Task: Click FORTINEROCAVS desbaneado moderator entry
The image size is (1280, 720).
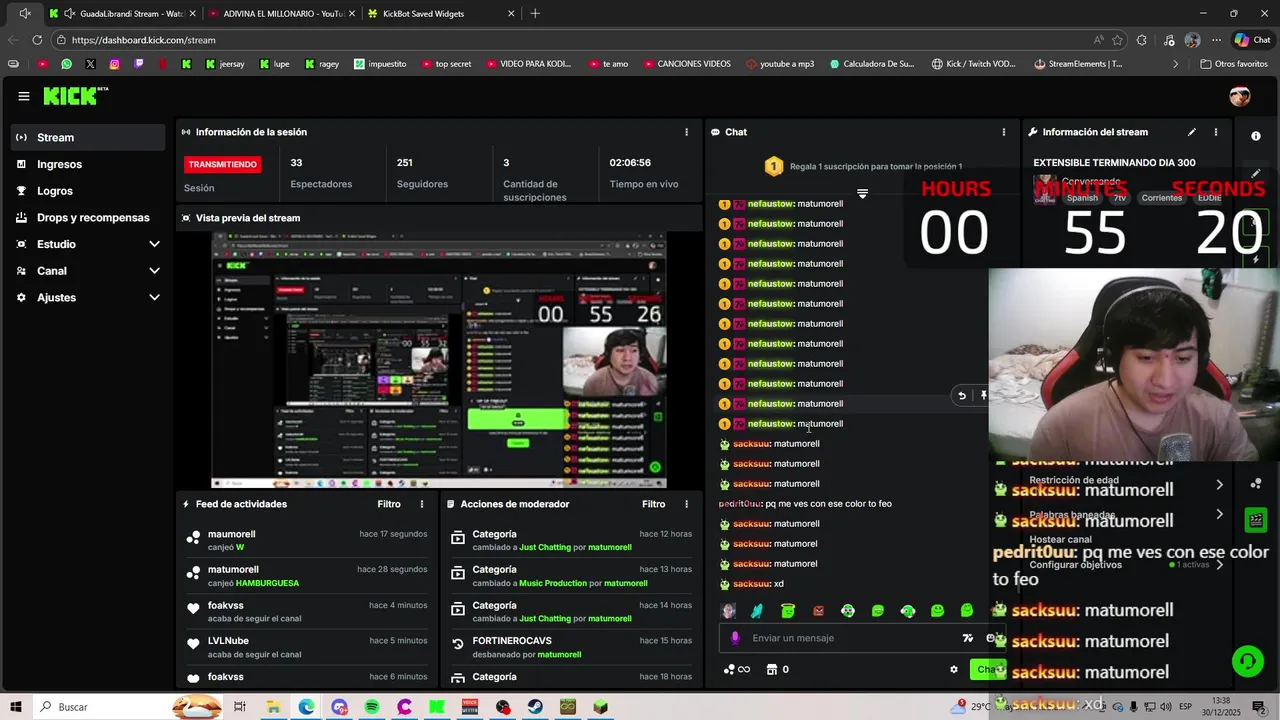Action: [x=570, y=647]
